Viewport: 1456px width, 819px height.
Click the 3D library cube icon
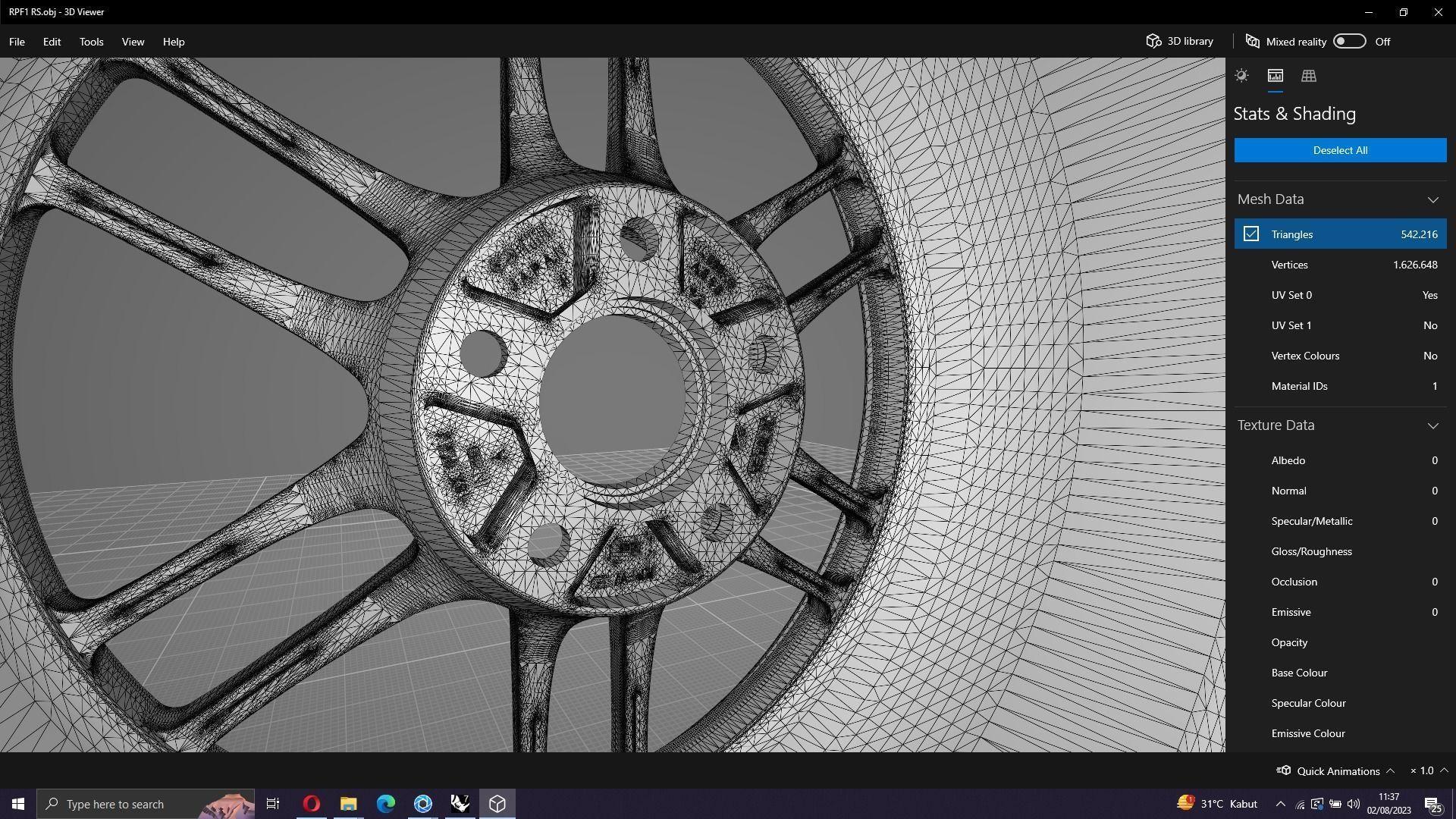click(x=1153, y=41)
